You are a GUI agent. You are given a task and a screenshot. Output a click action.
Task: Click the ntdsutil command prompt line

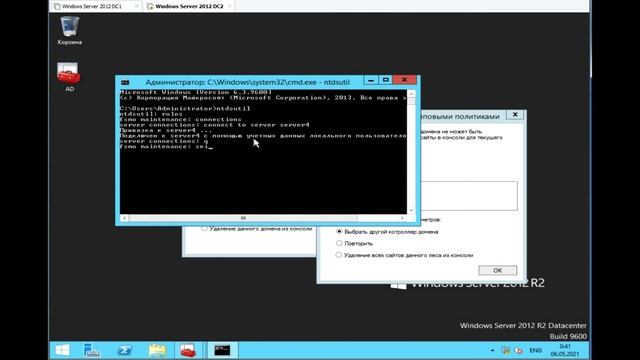(x=185, y=109)
